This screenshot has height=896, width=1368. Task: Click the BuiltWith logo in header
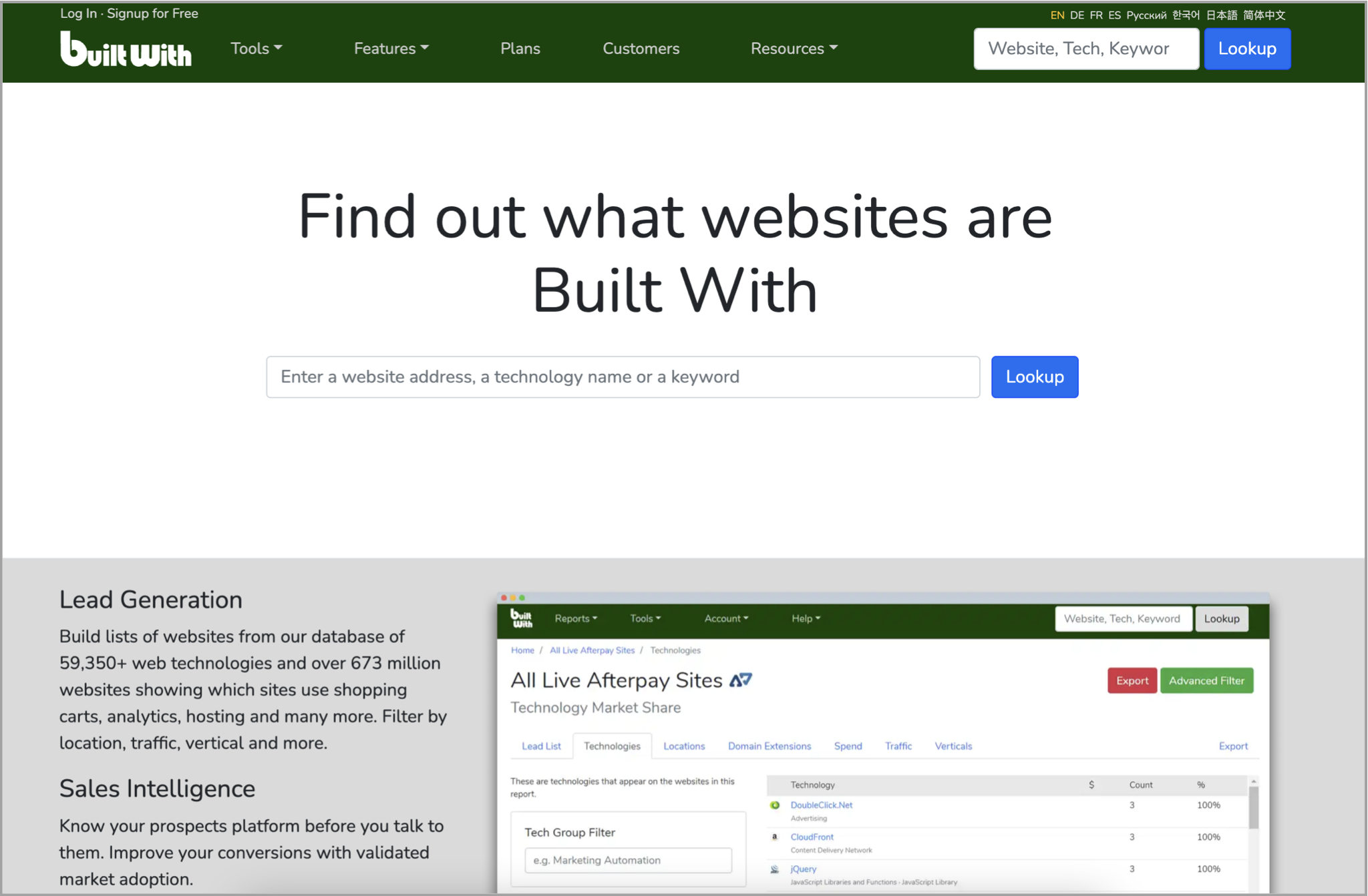[x=126, y=49]
